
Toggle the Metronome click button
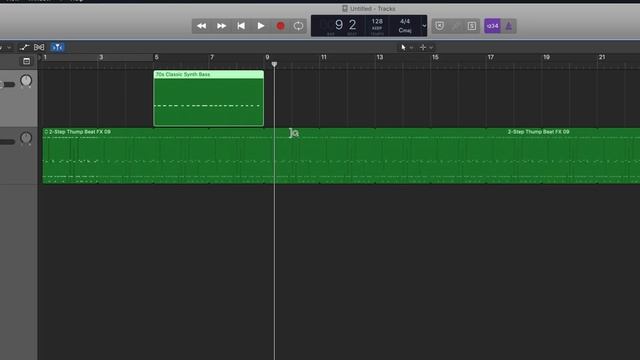509,26
